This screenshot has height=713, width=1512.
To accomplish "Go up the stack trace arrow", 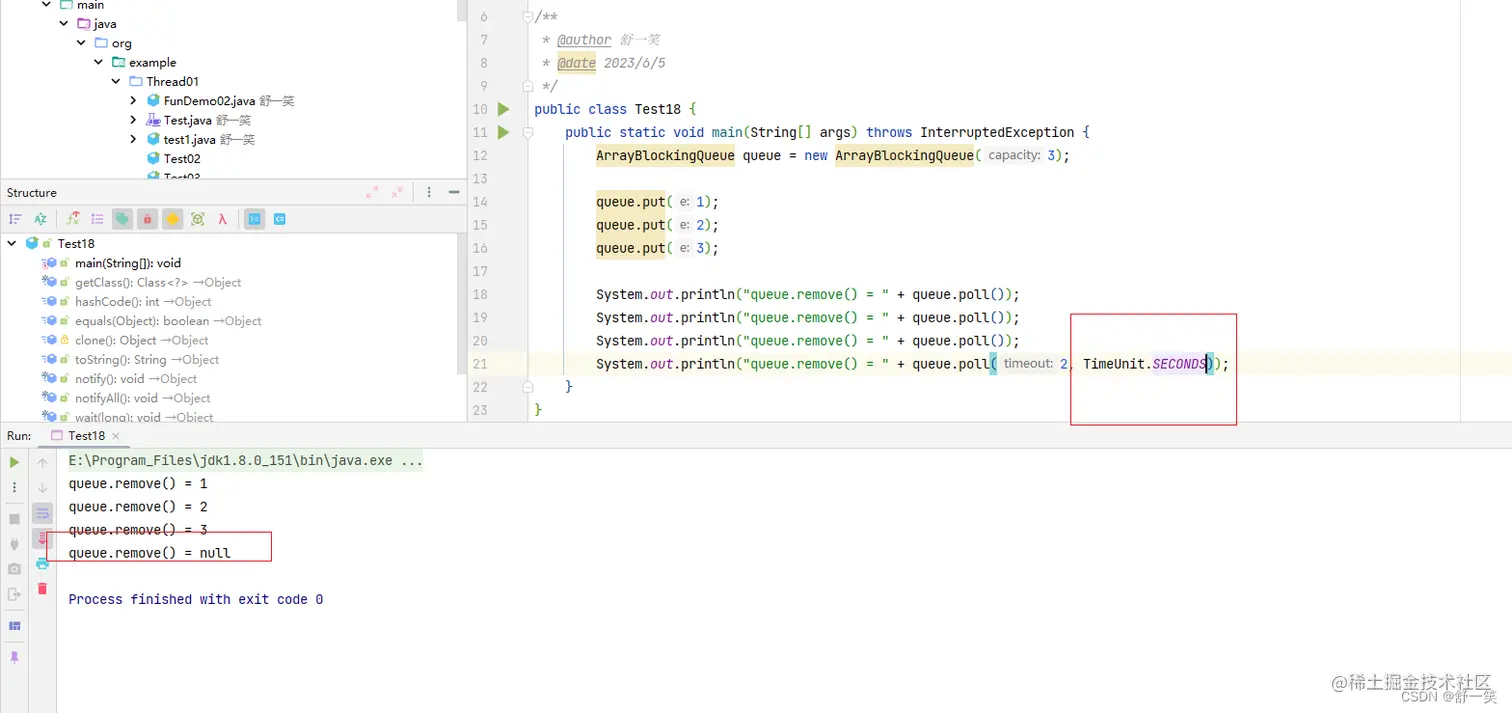I will (x=42, y=462).
